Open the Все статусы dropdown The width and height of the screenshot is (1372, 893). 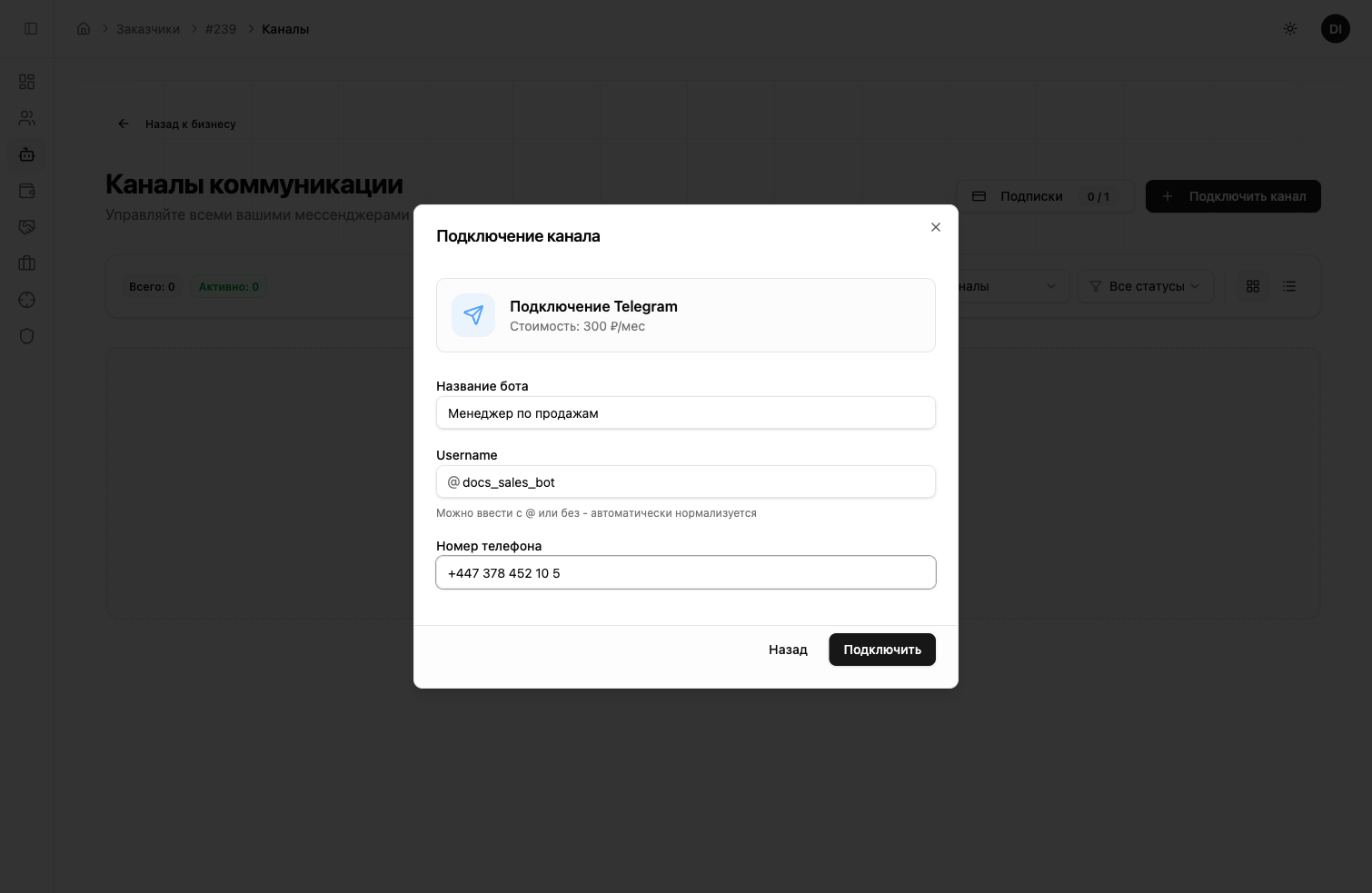(1146, 285)
